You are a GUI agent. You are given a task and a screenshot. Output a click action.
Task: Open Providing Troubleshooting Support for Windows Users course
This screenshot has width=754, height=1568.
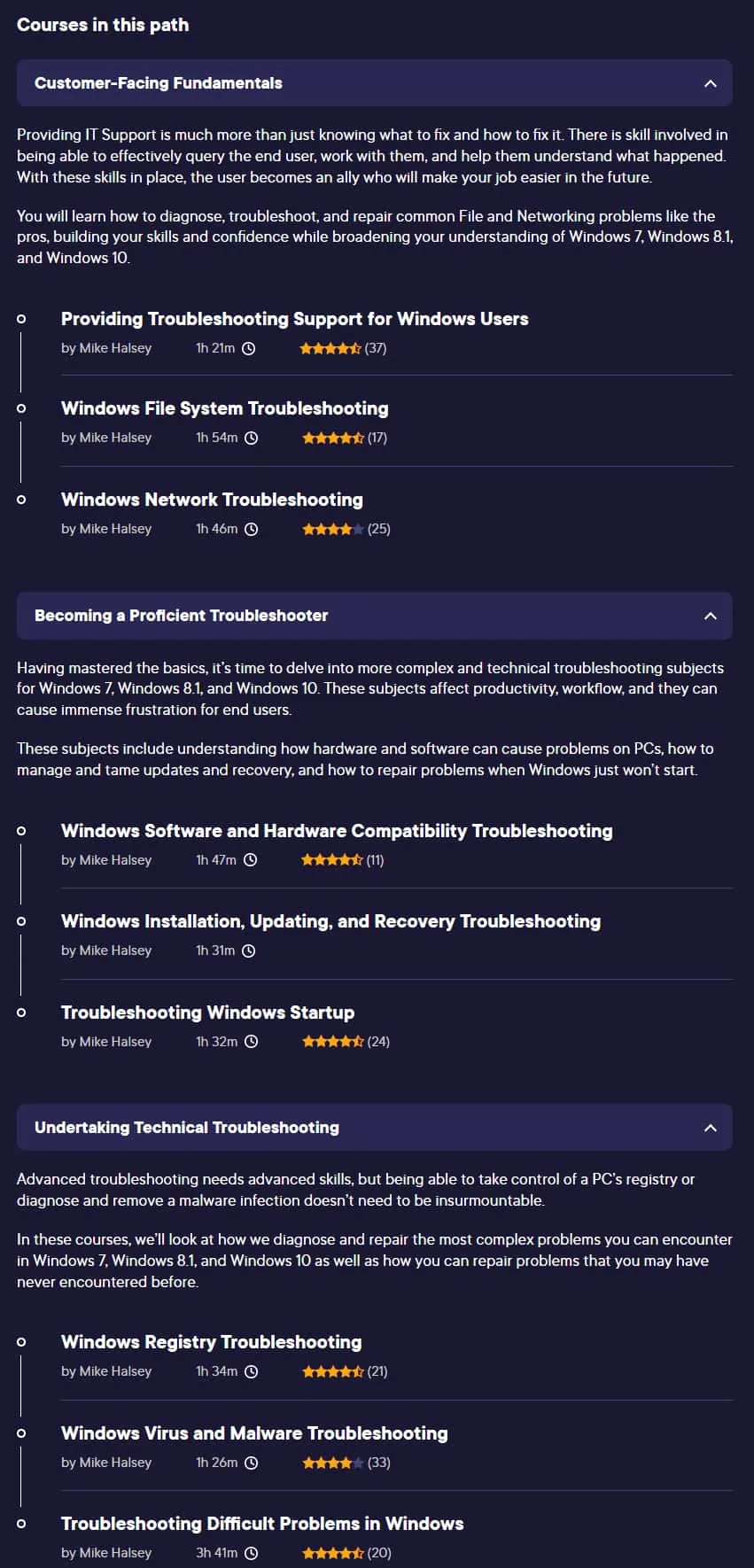click(295, 319)
